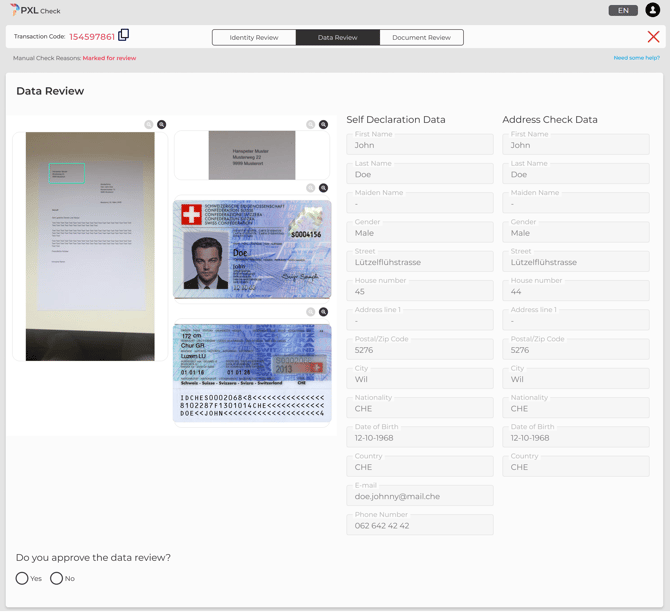Screen dimensions: 670x612
Task: Click Self Declaration First Name field
Action: pyautogui.click(x=420, y=144)
